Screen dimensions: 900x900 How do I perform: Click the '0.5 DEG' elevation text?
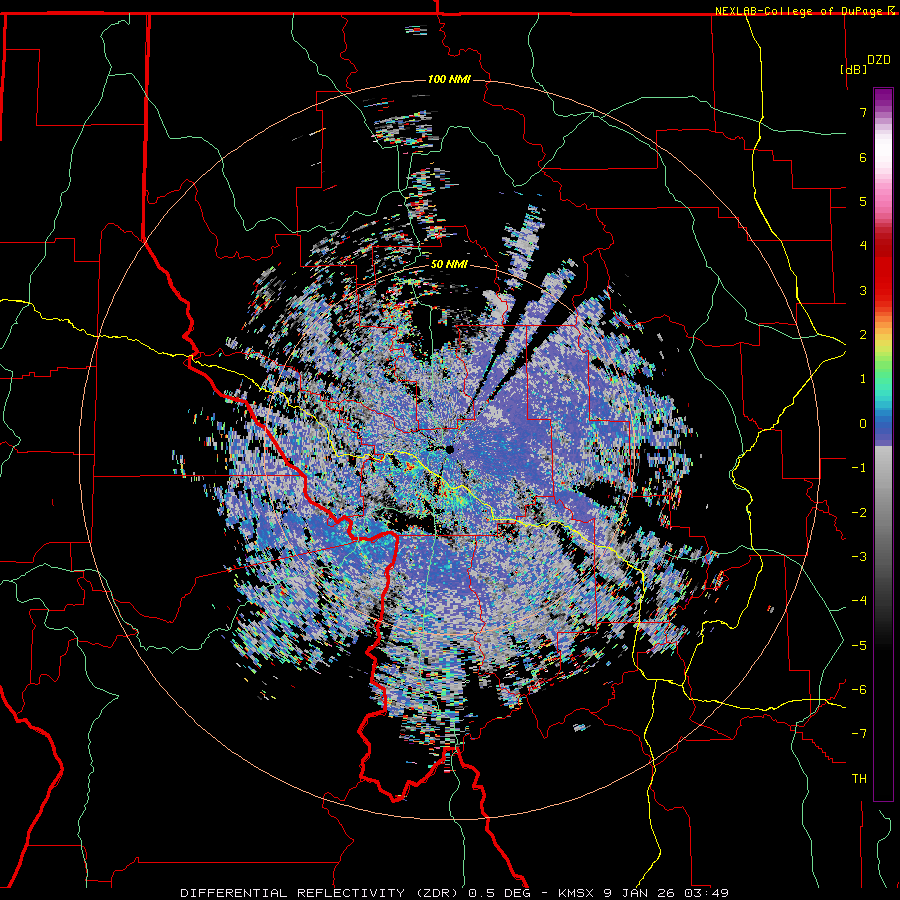click(x=501, y=893)
